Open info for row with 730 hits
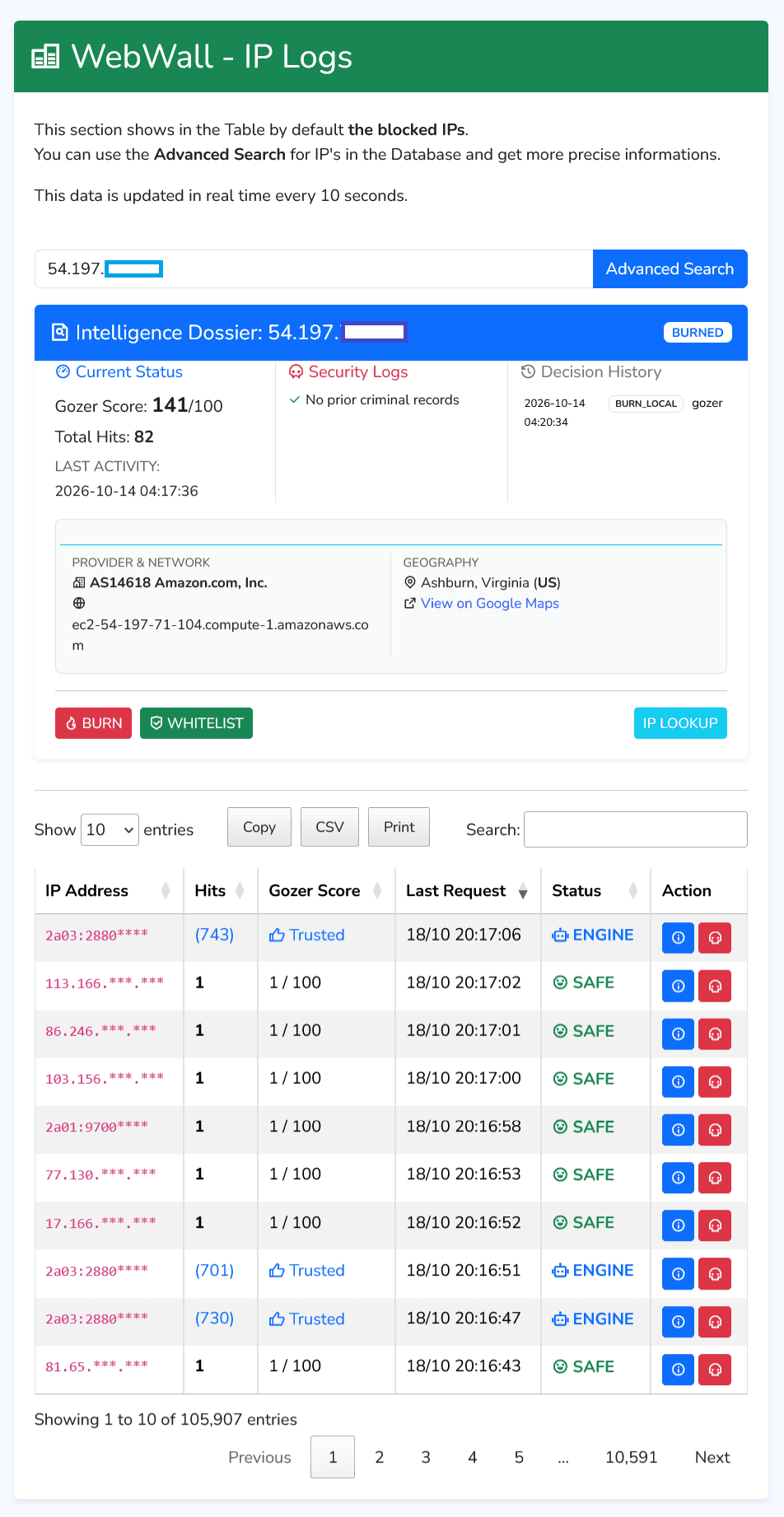The image size is (784, 1517). (678, 1322)
